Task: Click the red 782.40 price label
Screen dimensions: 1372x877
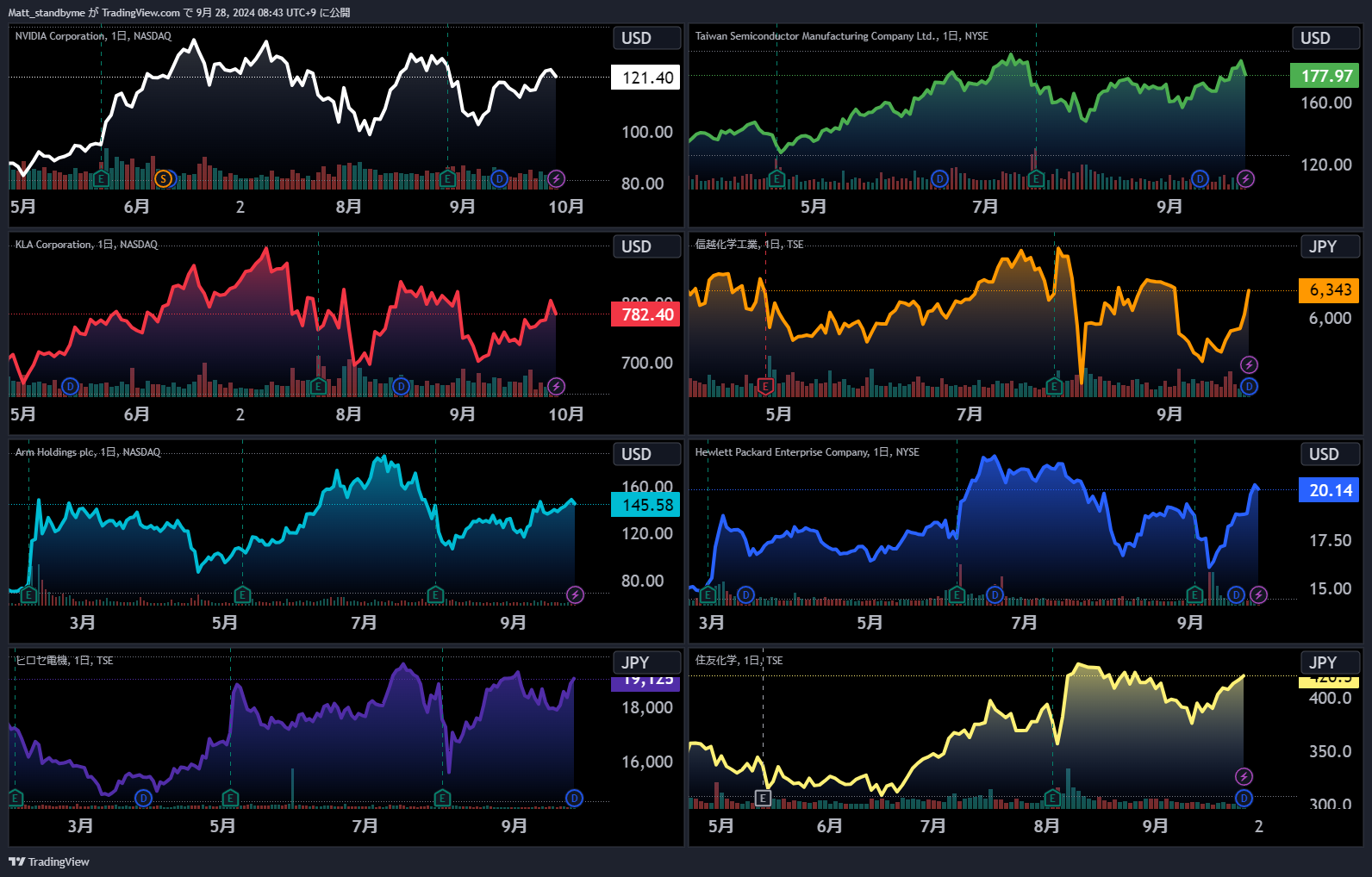Action: [645, 314]
